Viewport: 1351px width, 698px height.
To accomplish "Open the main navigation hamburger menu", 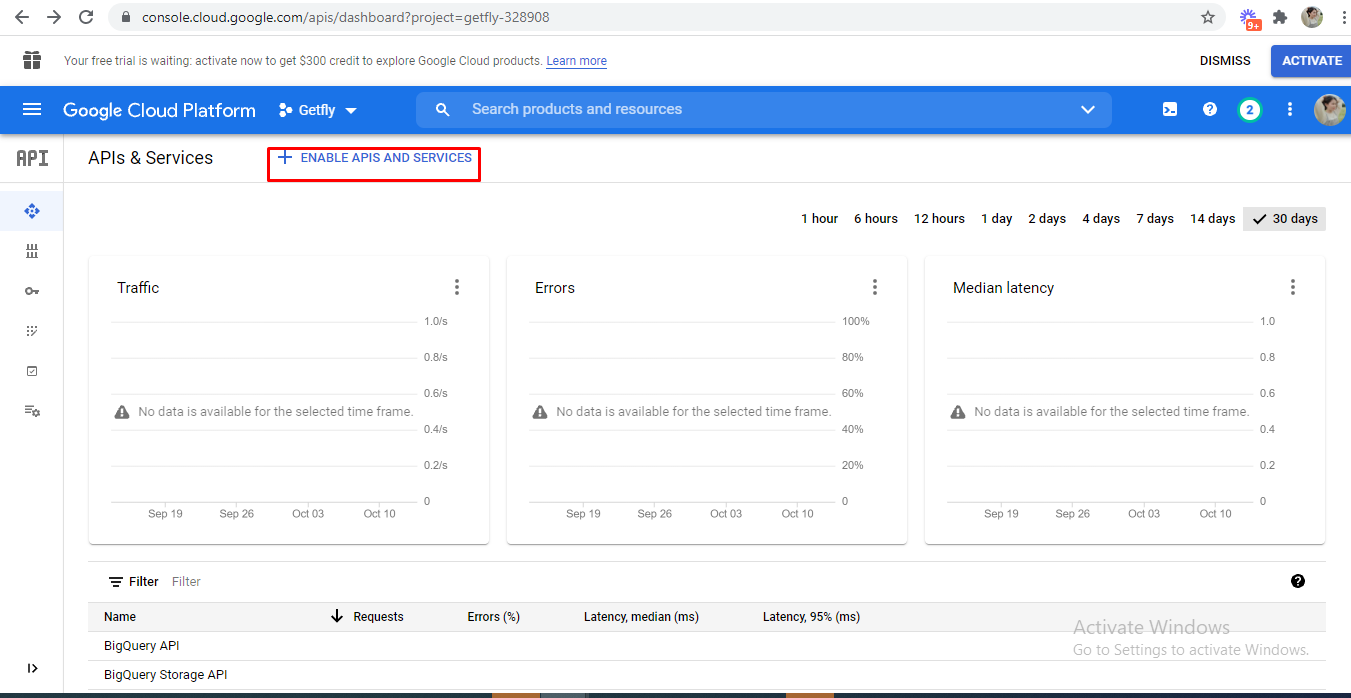I will pos(32,110).
